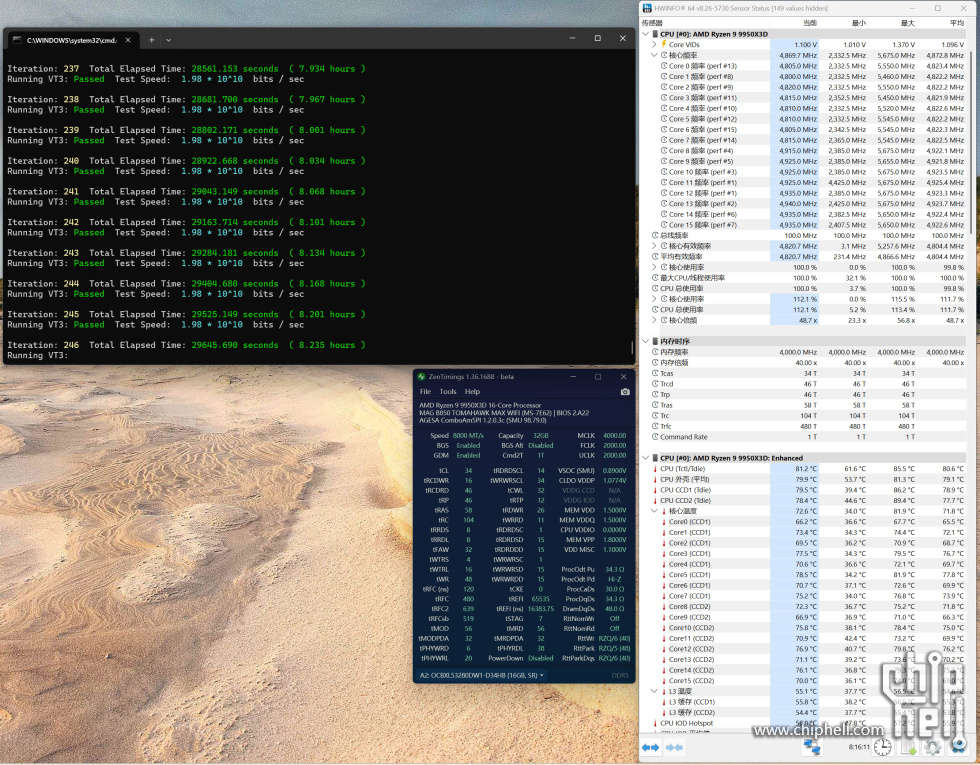Click the thermometer icon for CPU CCD2 (Tdie)
This screenshot has width=980, height=765.
click(x=655, y=501)
